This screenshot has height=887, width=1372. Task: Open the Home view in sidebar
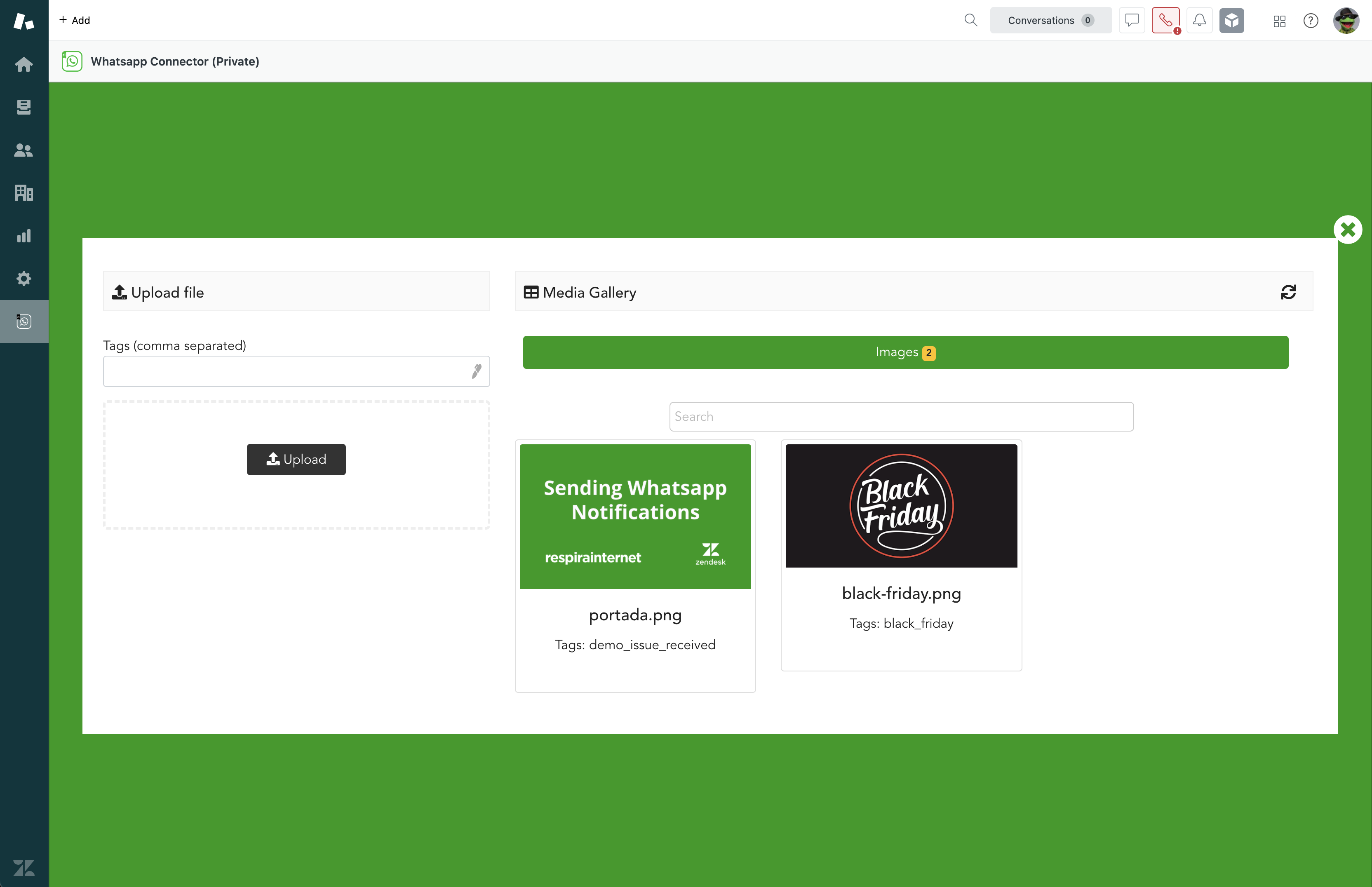(x=23, y=64)
